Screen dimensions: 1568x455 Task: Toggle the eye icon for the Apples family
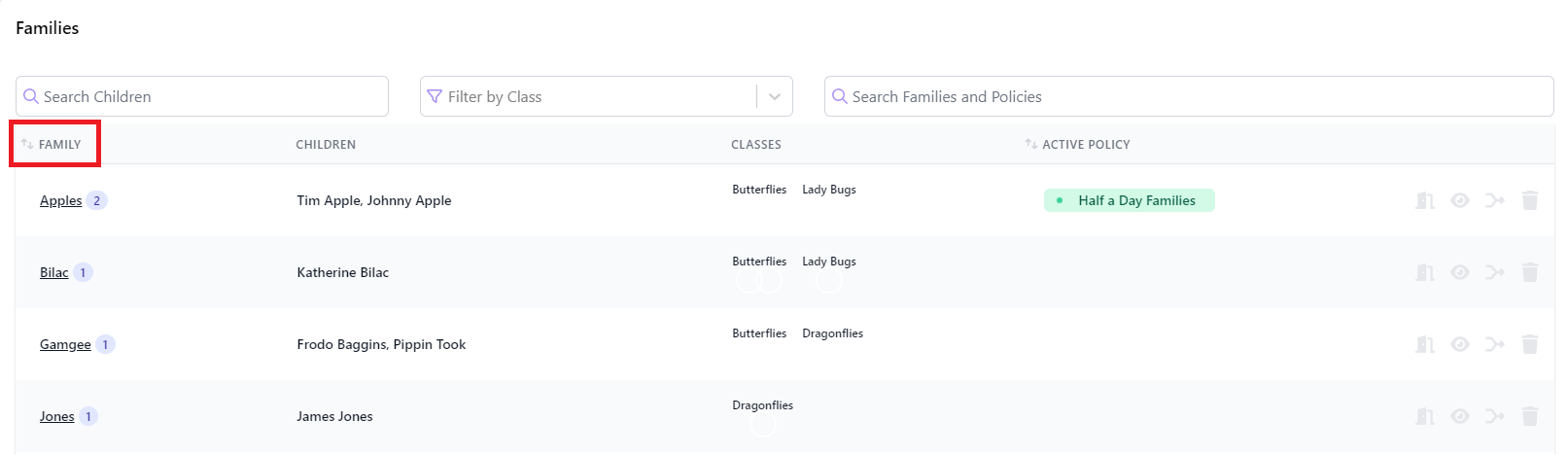(x=1460, y=200)
